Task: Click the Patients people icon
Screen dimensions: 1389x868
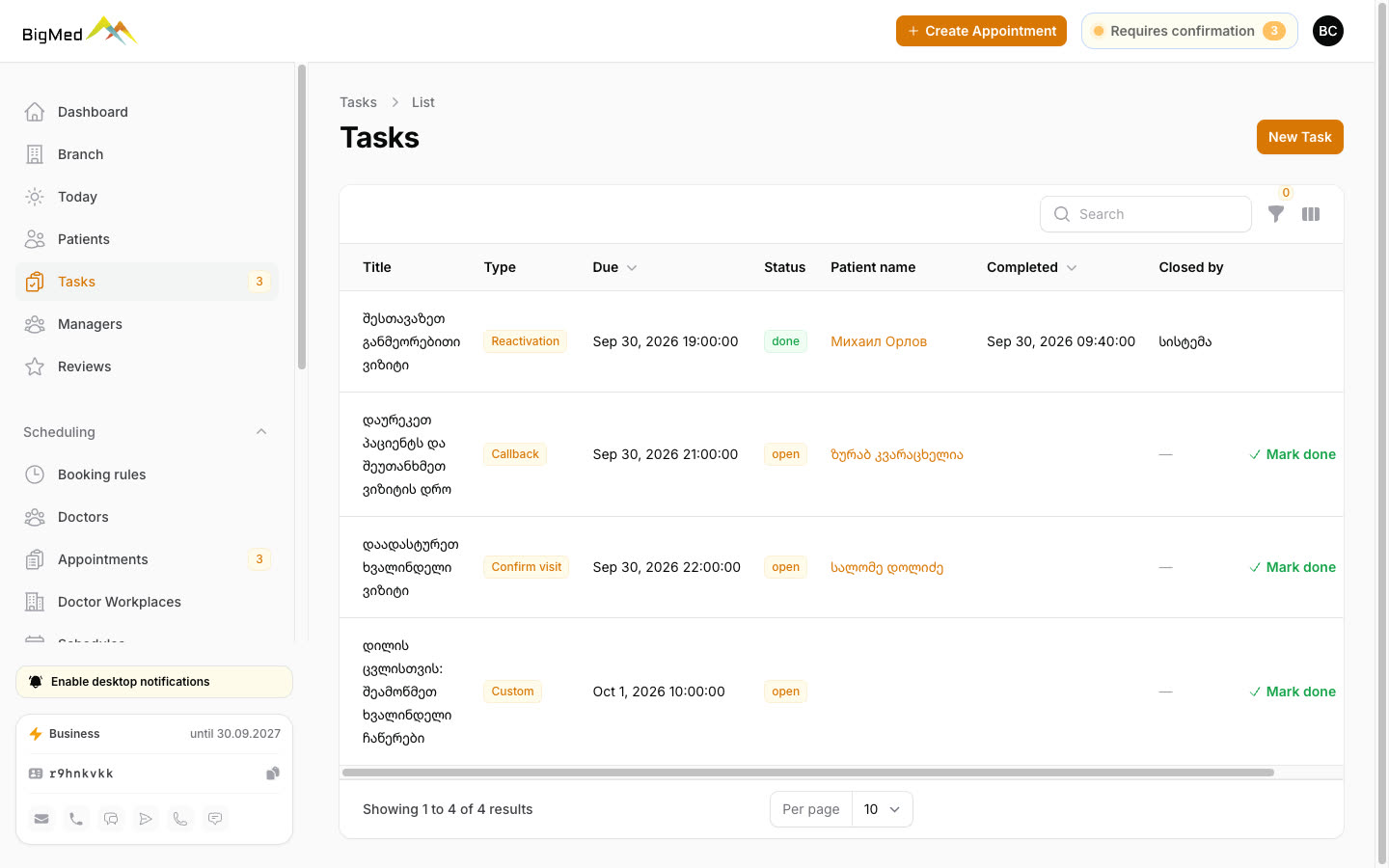Action: [35, 239]
